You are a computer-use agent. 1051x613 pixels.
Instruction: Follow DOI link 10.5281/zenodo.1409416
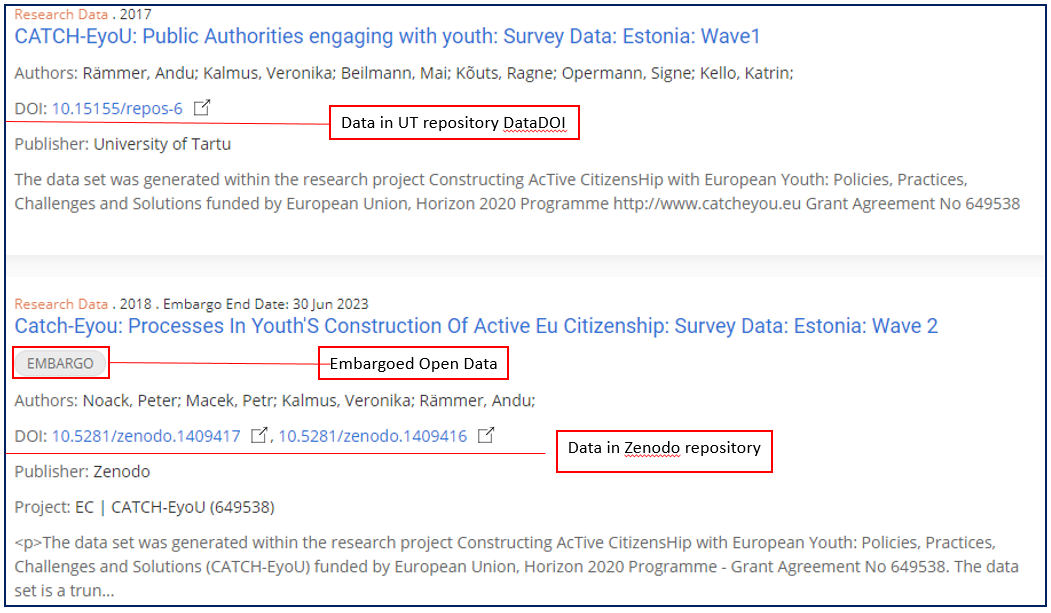pos(372,436)
